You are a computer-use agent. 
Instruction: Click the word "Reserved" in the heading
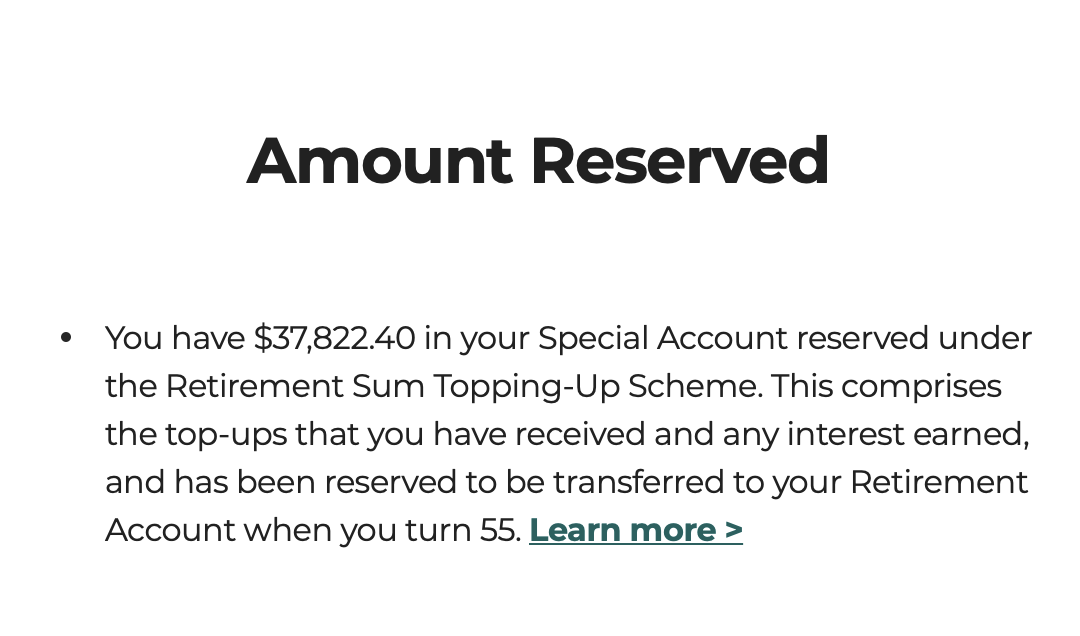point(679,161)
